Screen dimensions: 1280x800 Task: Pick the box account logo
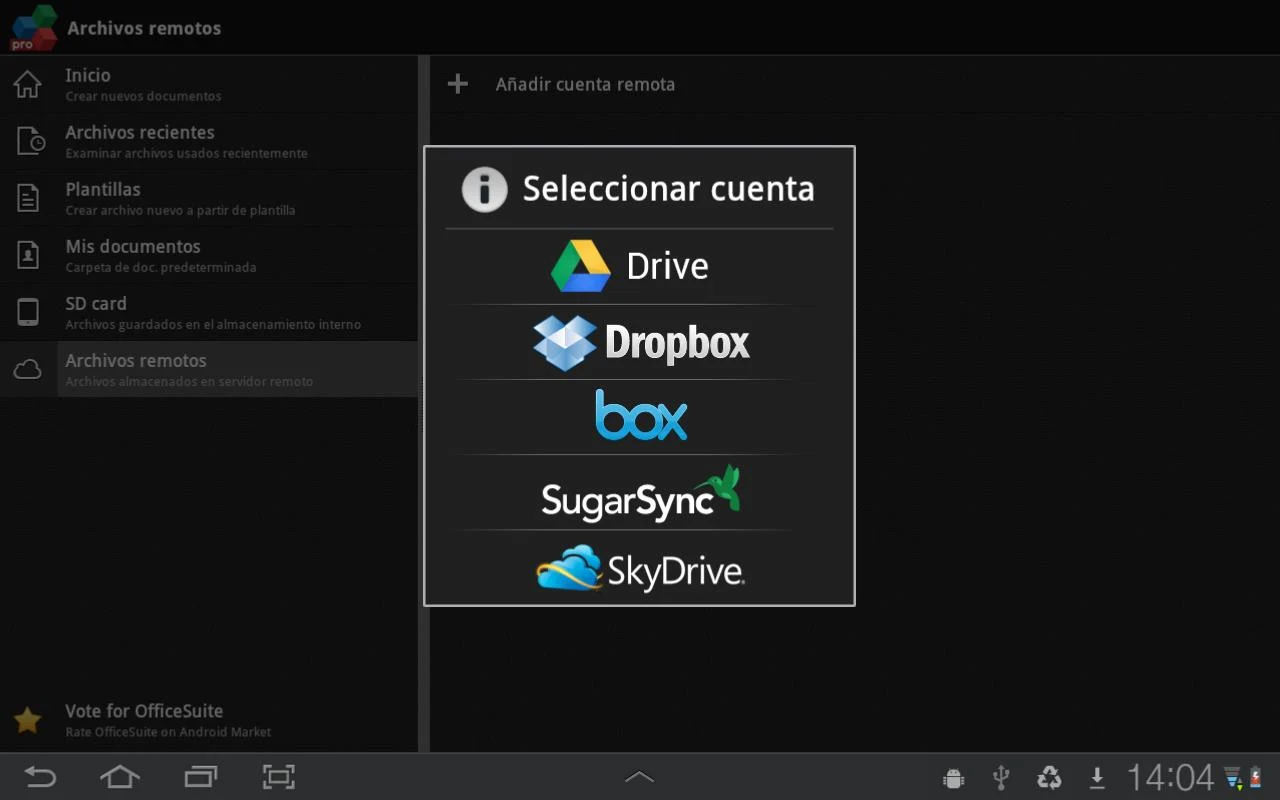coord(641,416)
